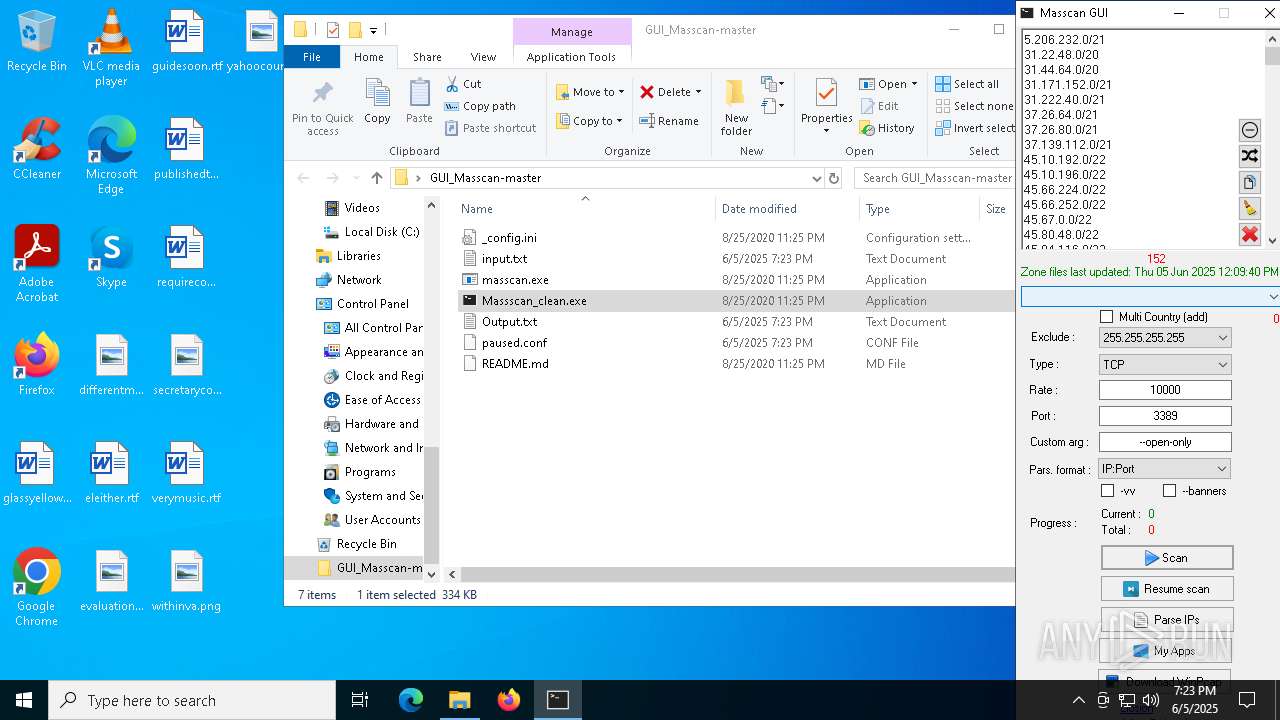Switch to the Share ribbon tab
Image resolution: width=1280 pixels, height=720 pixels.
tap(427, 57)
